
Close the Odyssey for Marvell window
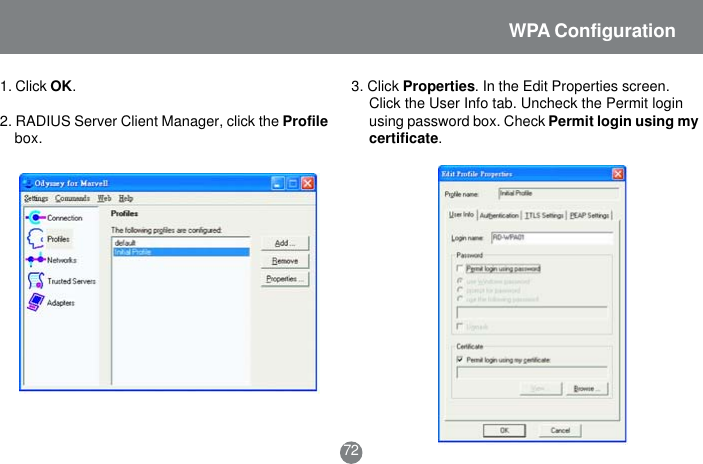point(308,183)
